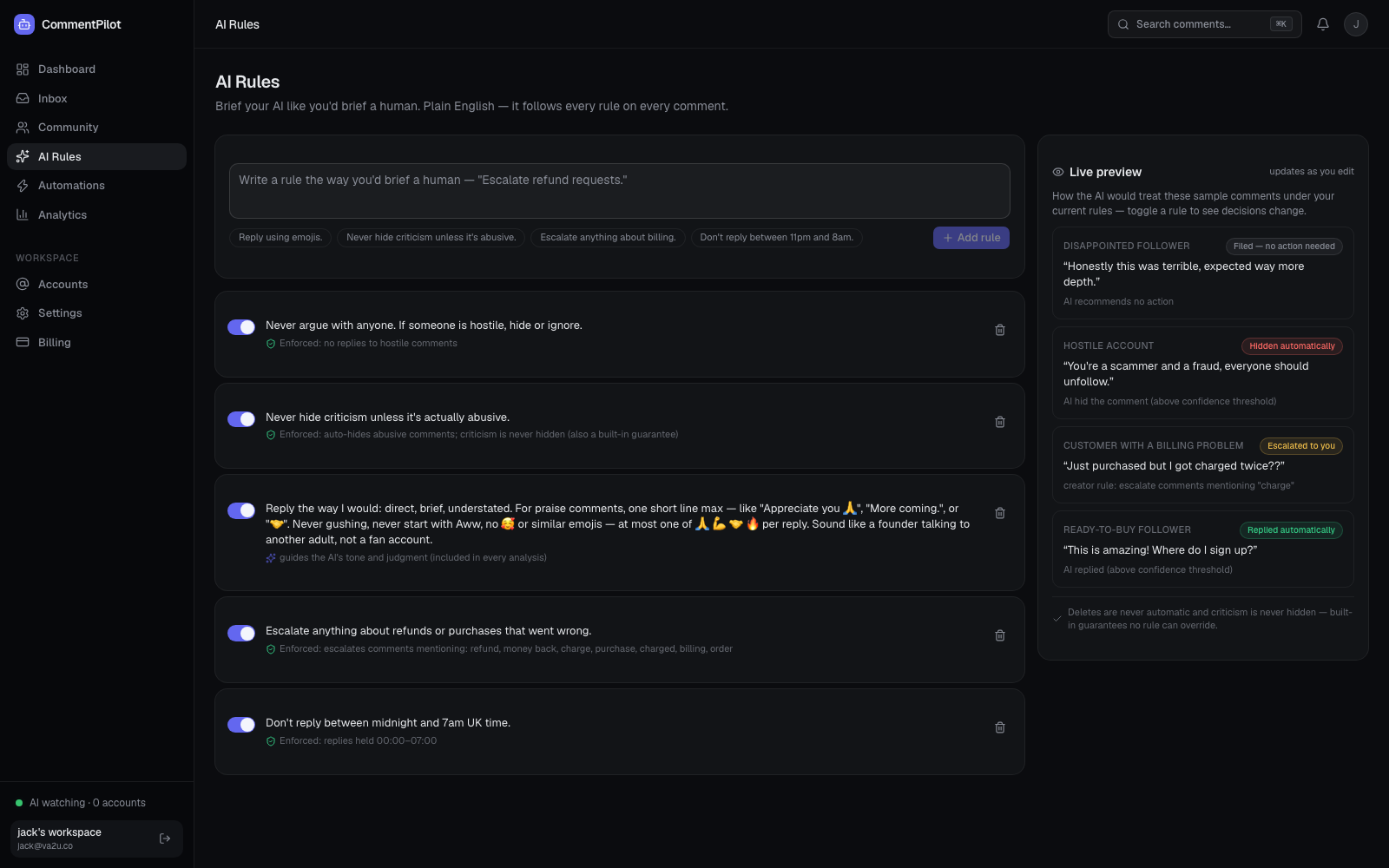Viewport: 1389px width, 868px height.
Task: Toggle 'Escalate anything about refunds' rule switch
Action: [241, 633]
